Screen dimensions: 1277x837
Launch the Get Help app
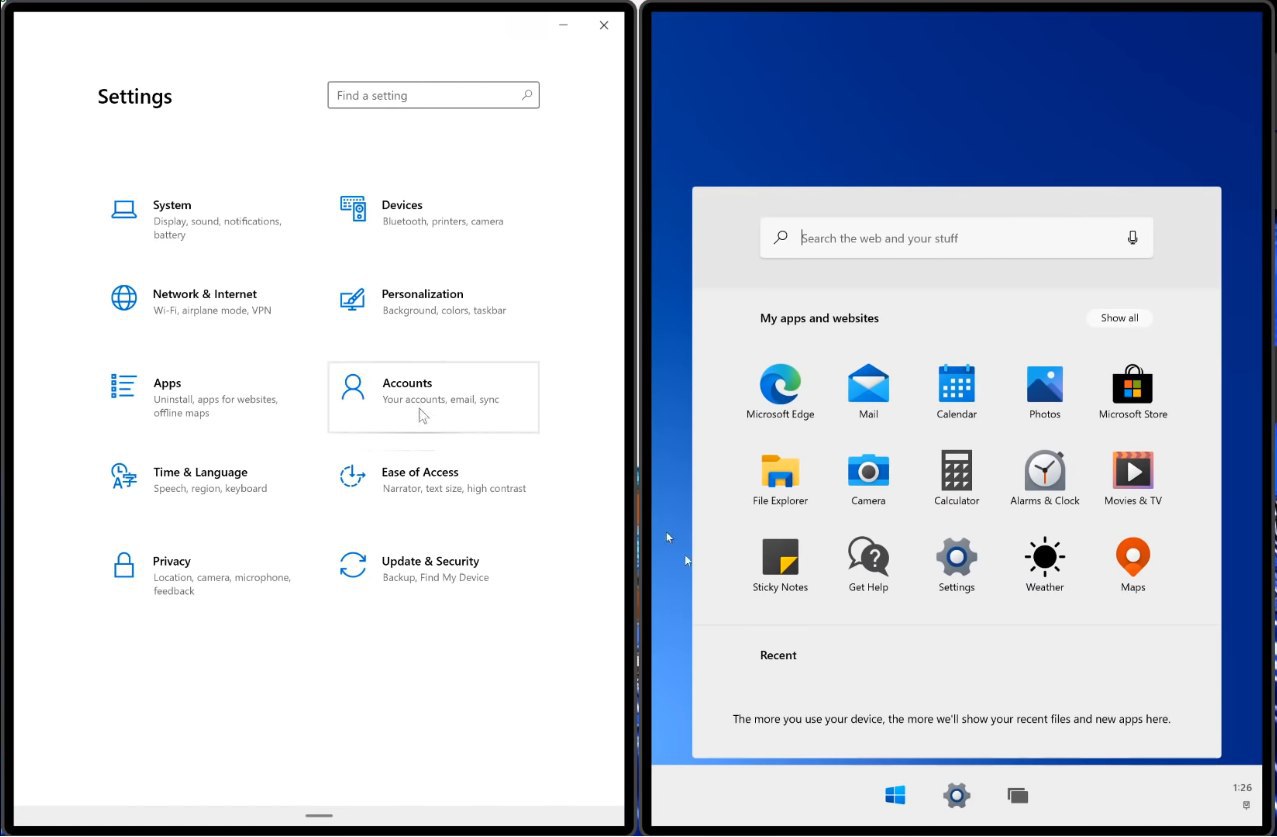tap(868, 565)
